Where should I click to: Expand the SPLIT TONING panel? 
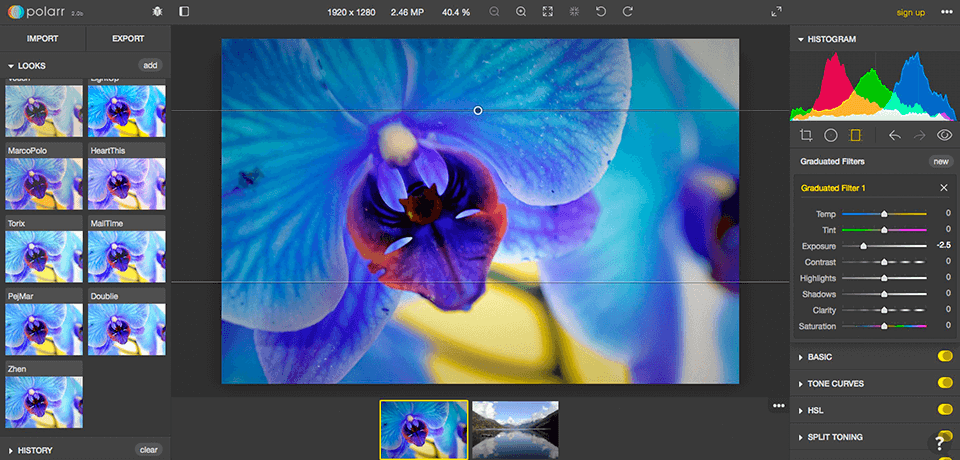[x=834, y=437]
